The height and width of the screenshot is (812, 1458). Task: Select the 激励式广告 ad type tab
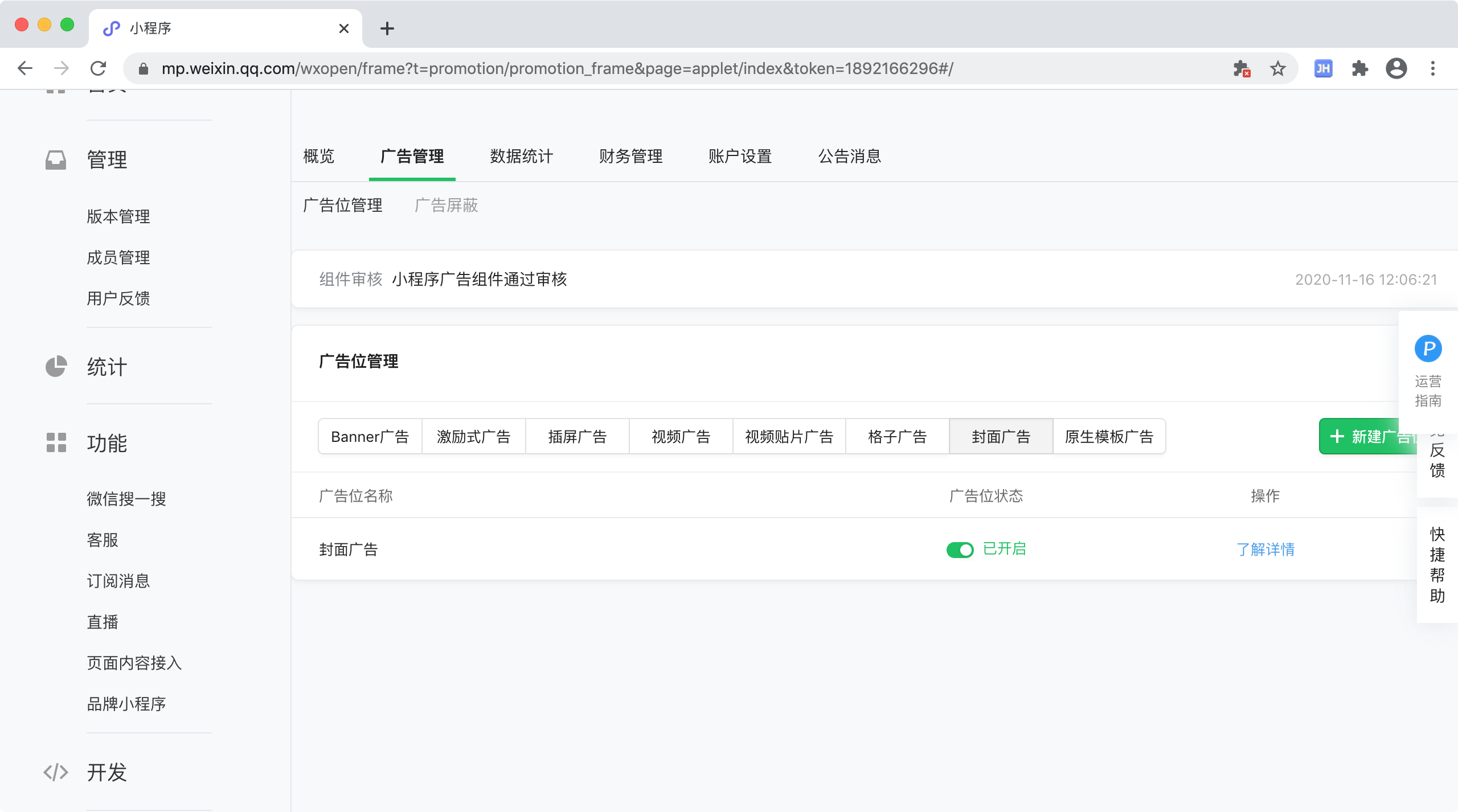pos(473,437)
